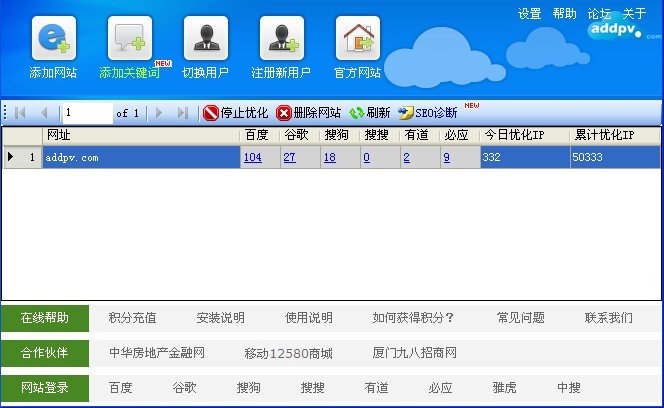
Task: Click the 刷新 (Refresh) toolbar button
Action: (x=370, y=113)
